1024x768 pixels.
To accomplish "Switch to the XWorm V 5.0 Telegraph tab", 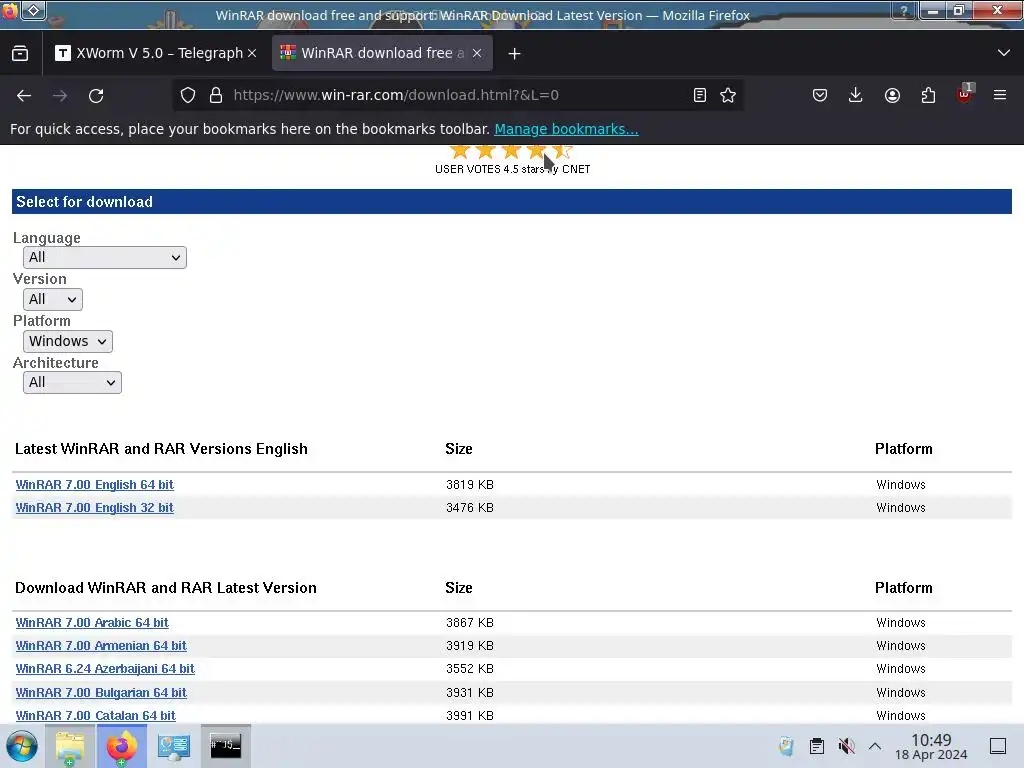I will click(x=157, y=53).
